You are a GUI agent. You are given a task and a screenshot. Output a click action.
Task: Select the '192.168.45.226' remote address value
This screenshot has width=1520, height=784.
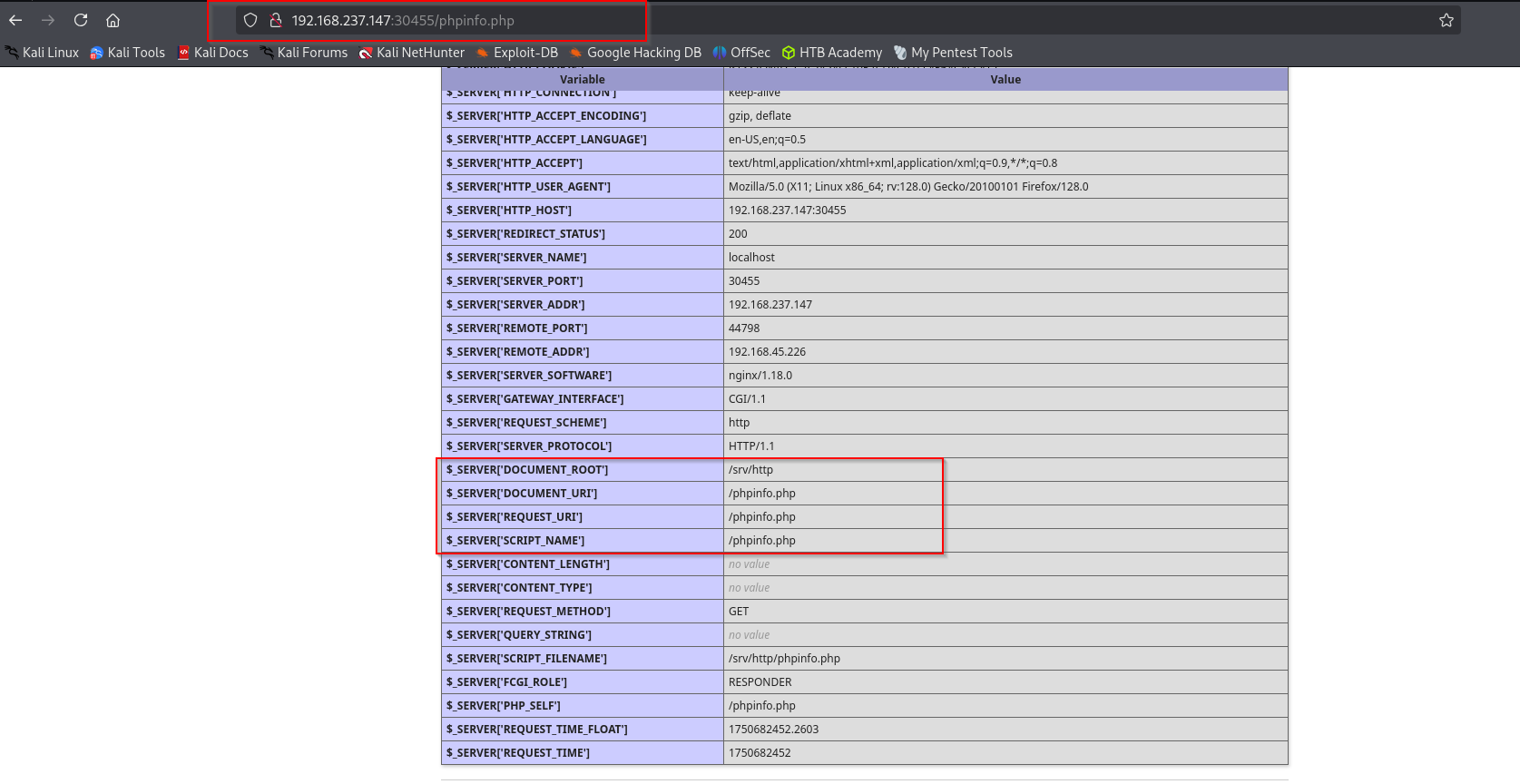coord(767,352)
